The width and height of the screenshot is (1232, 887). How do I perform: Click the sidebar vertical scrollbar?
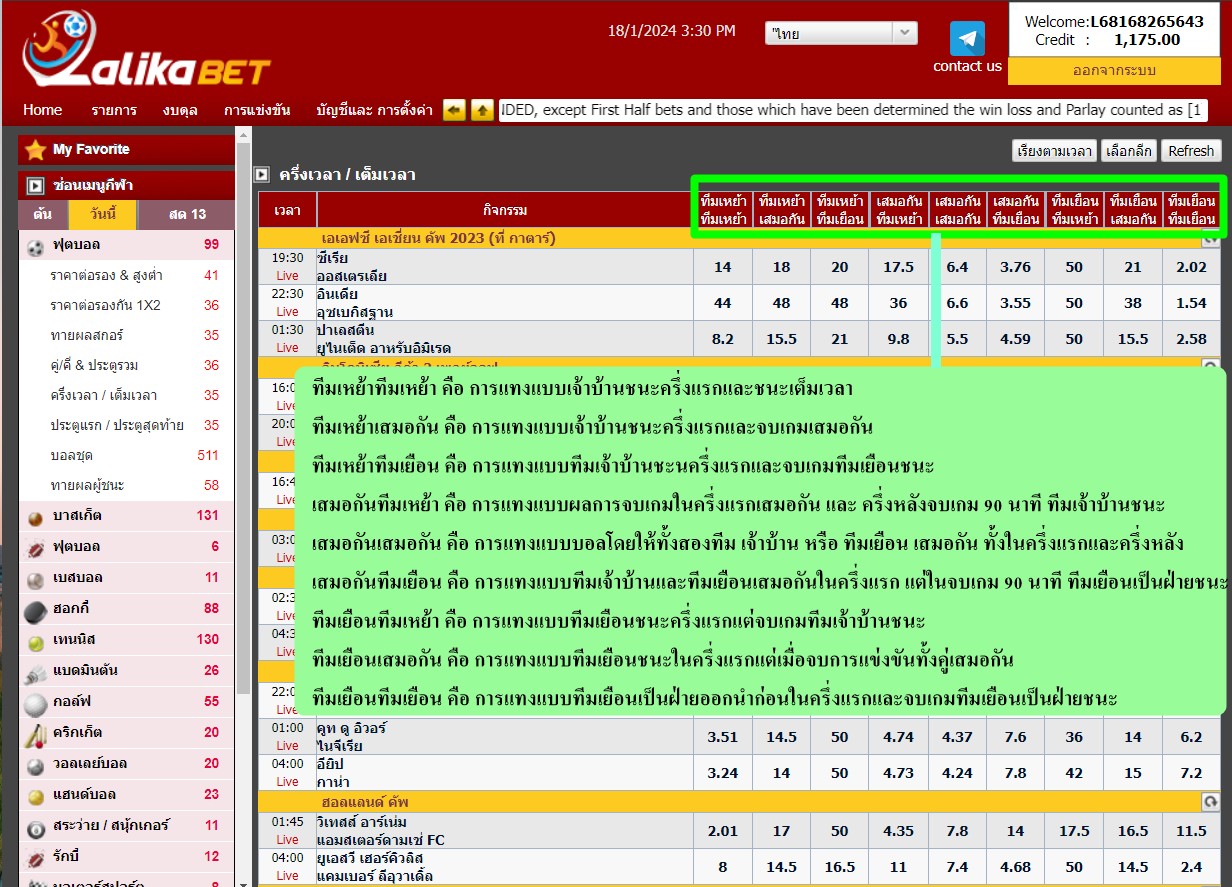point(243,400)
